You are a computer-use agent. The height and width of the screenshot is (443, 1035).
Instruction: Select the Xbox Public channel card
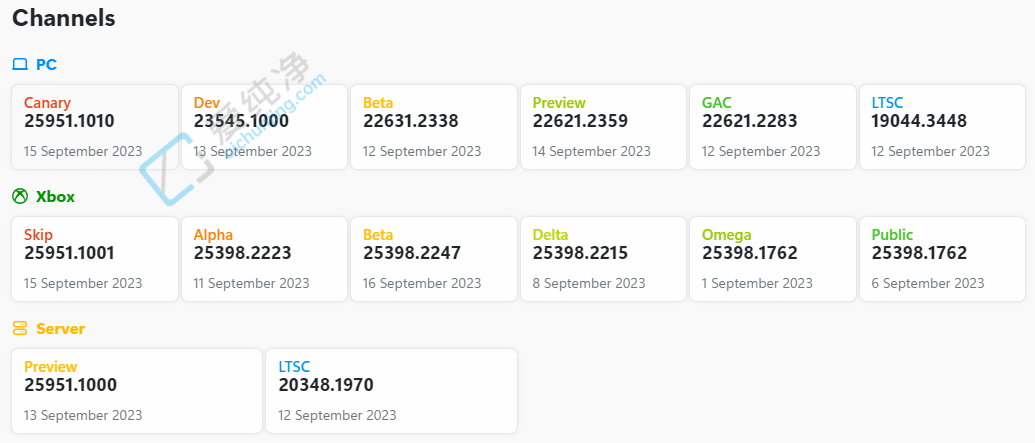point(942,259)
